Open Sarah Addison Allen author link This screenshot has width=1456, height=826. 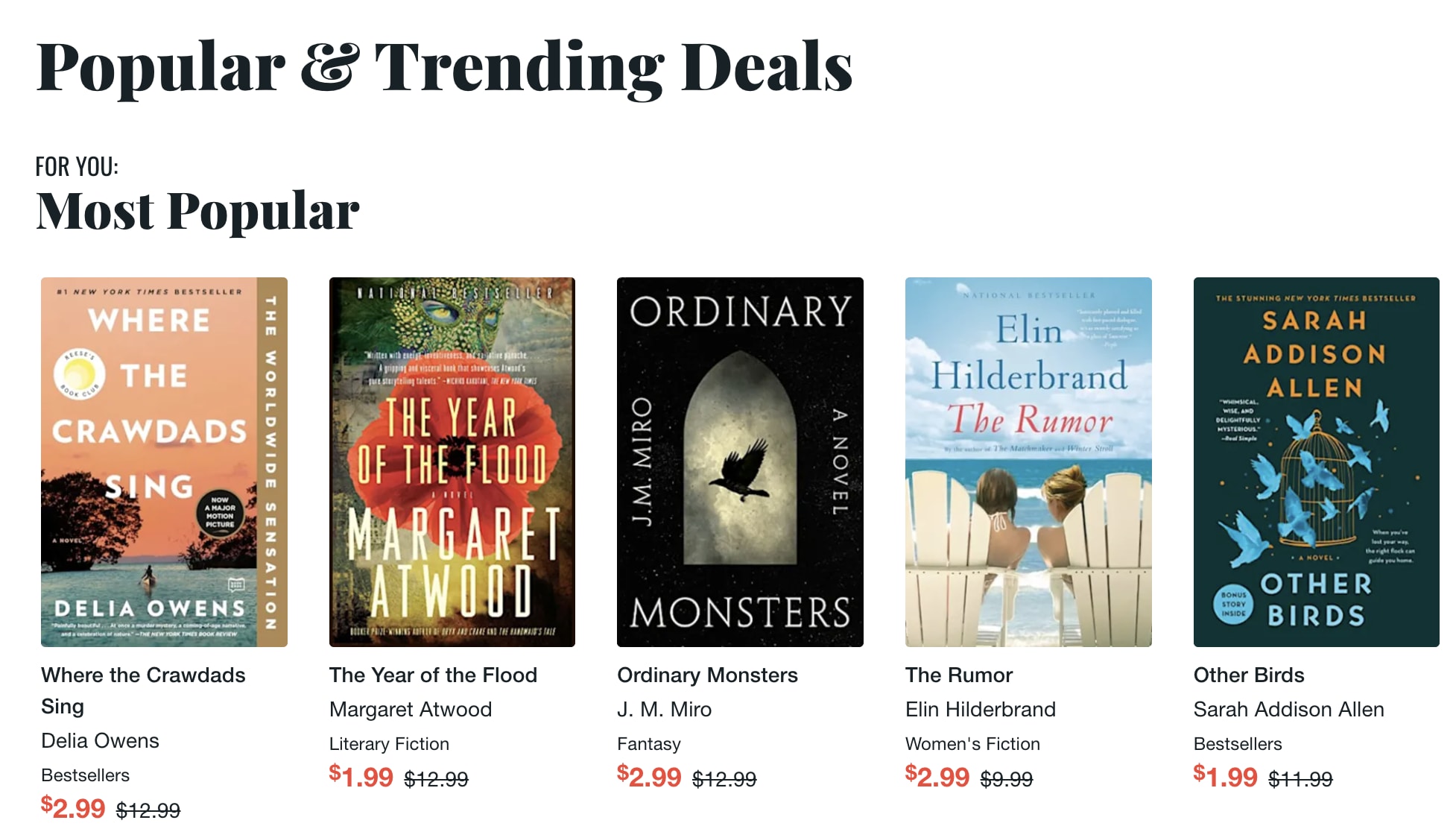(1288, 709)
